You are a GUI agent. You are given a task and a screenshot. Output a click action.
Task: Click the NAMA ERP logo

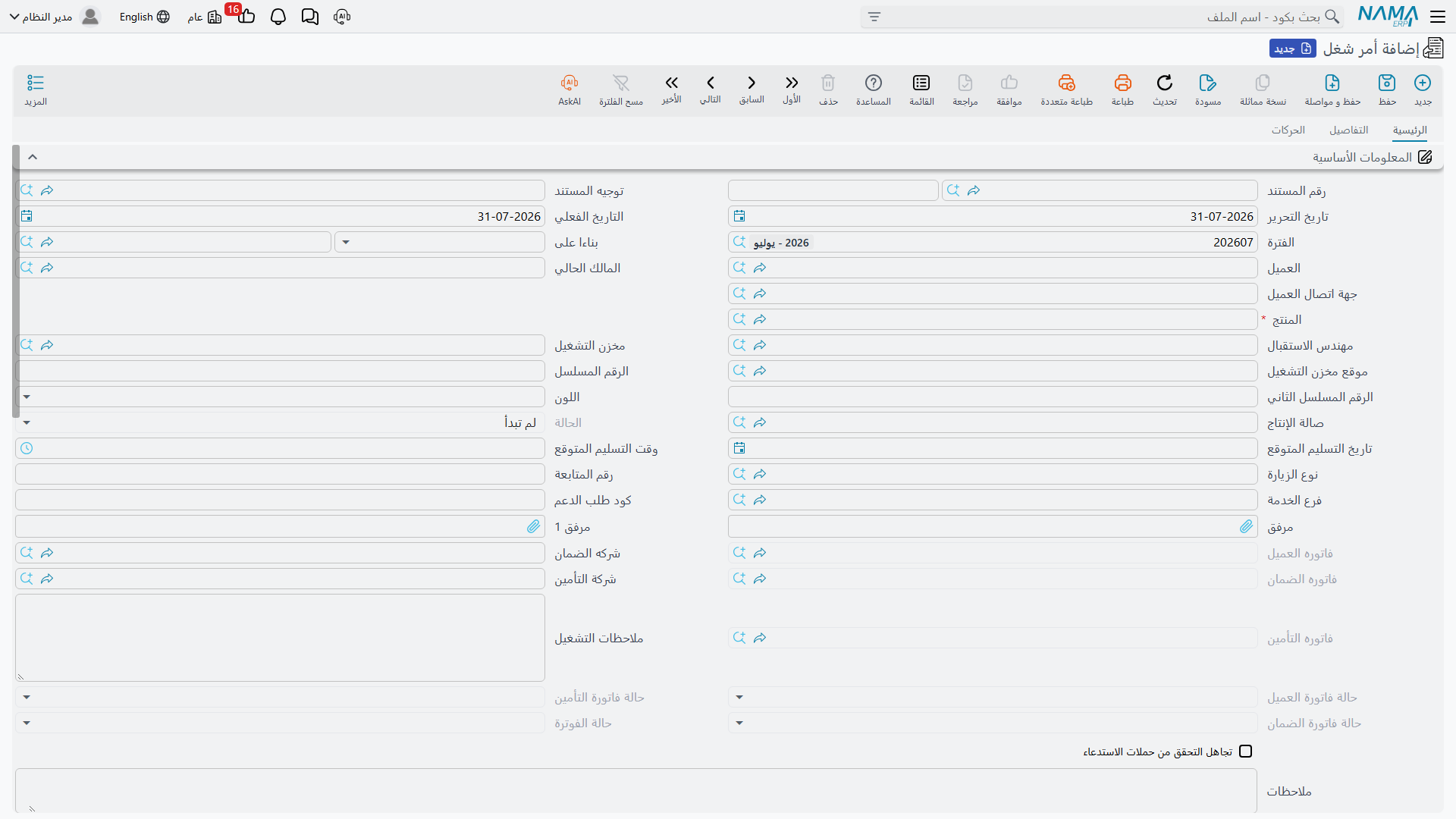[x=1388, y=16]
